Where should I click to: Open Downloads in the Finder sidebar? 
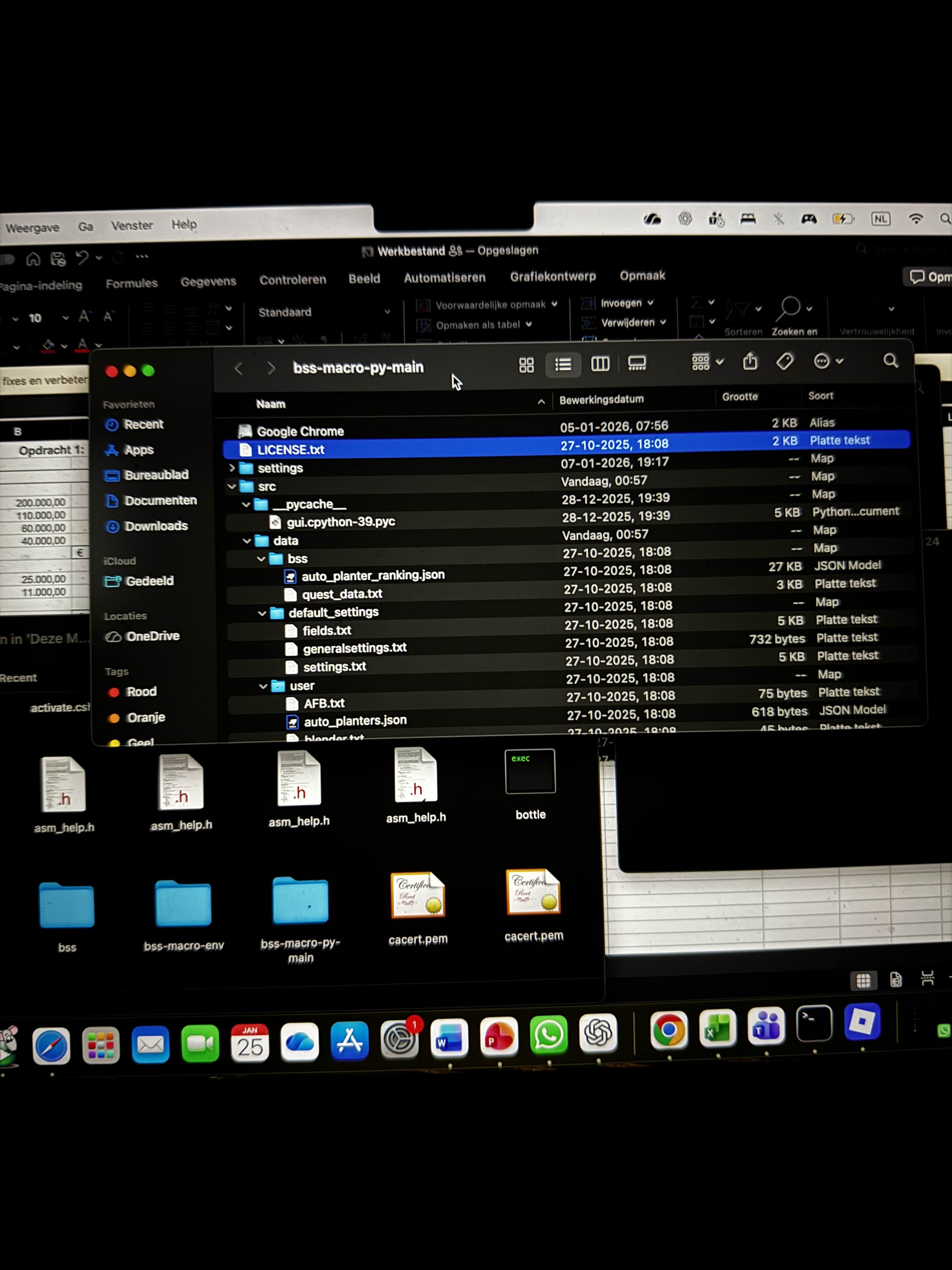[156, 526]
